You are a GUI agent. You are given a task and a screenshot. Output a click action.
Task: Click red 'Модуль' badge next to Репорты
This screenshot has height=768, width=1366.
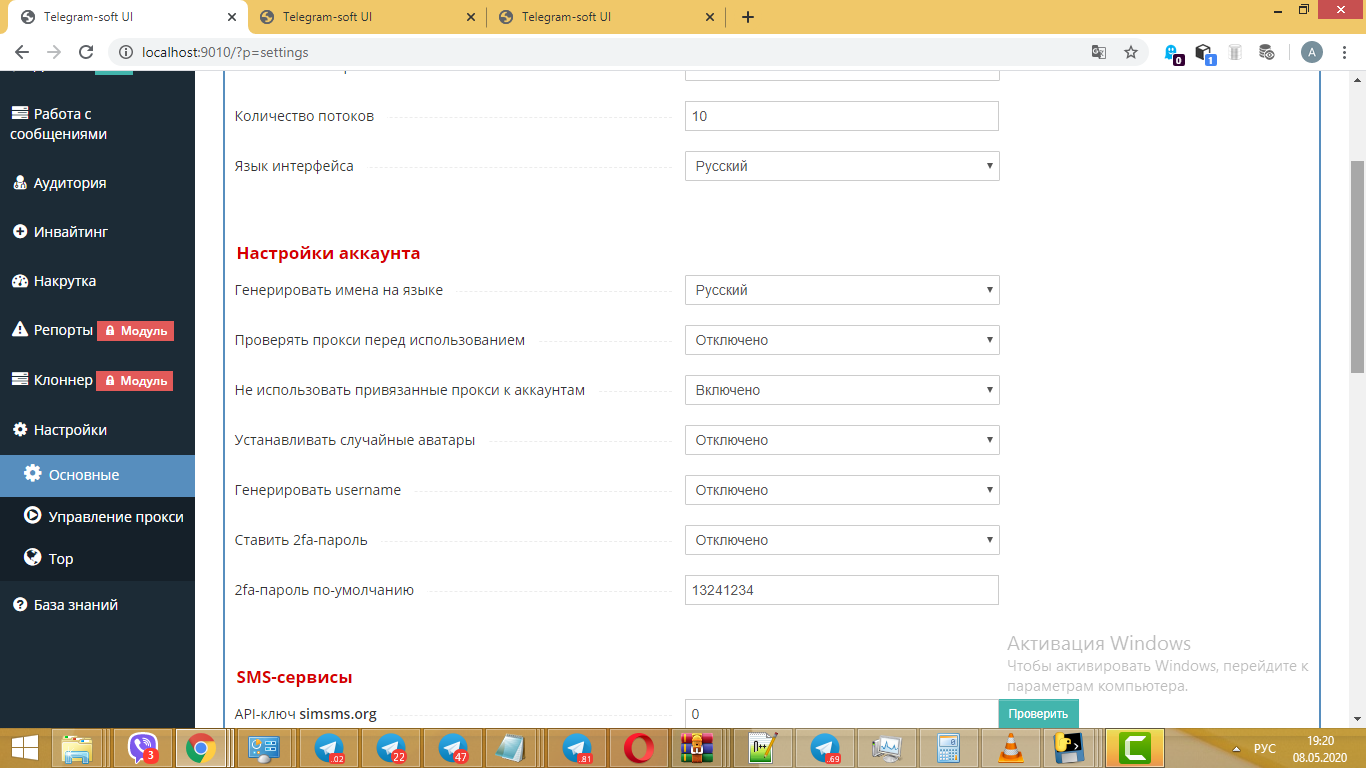pos(135,331)
